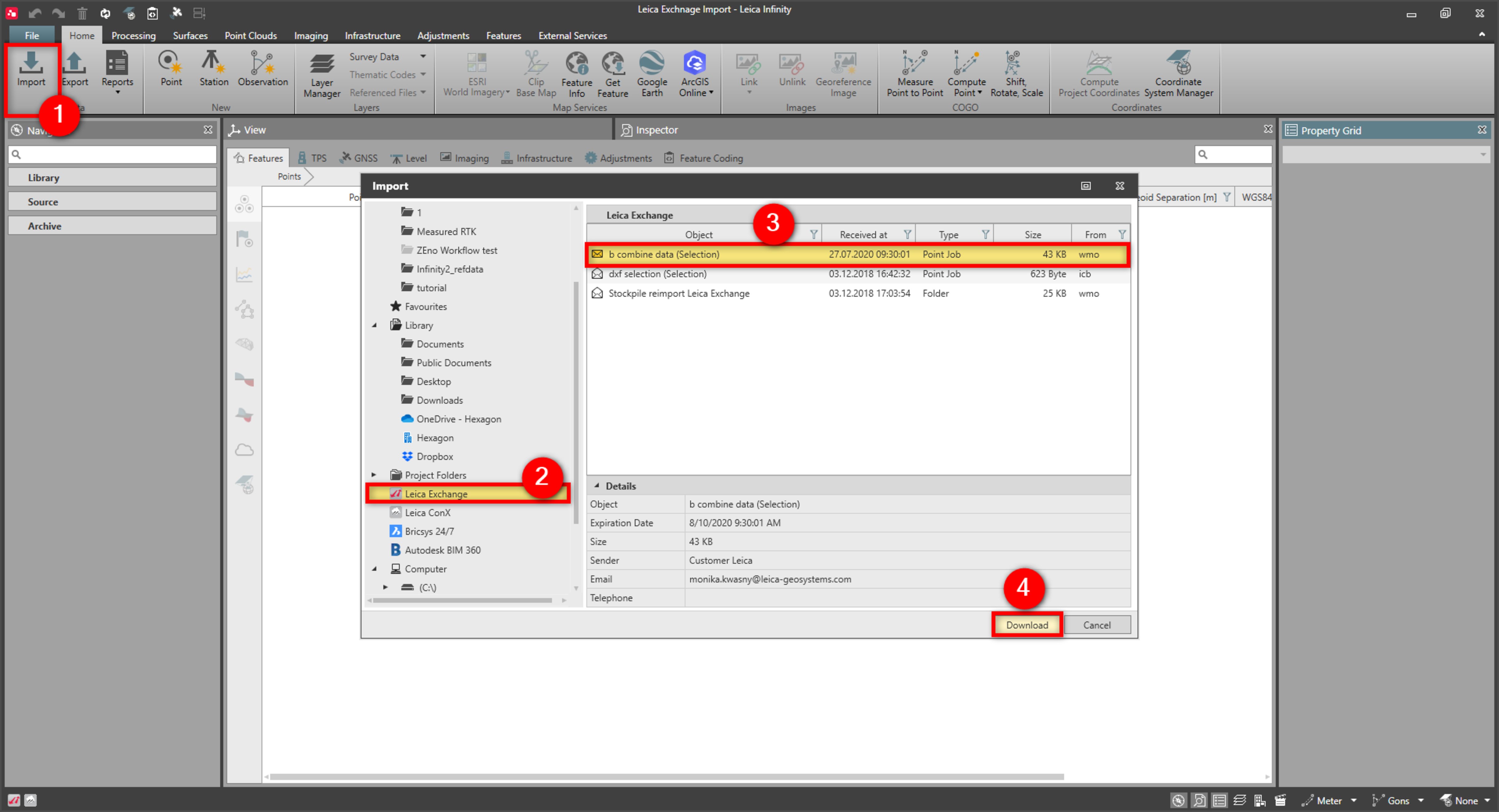Open the Source navigator section
The image size is (1499, 812).
(x=112, y=202)
